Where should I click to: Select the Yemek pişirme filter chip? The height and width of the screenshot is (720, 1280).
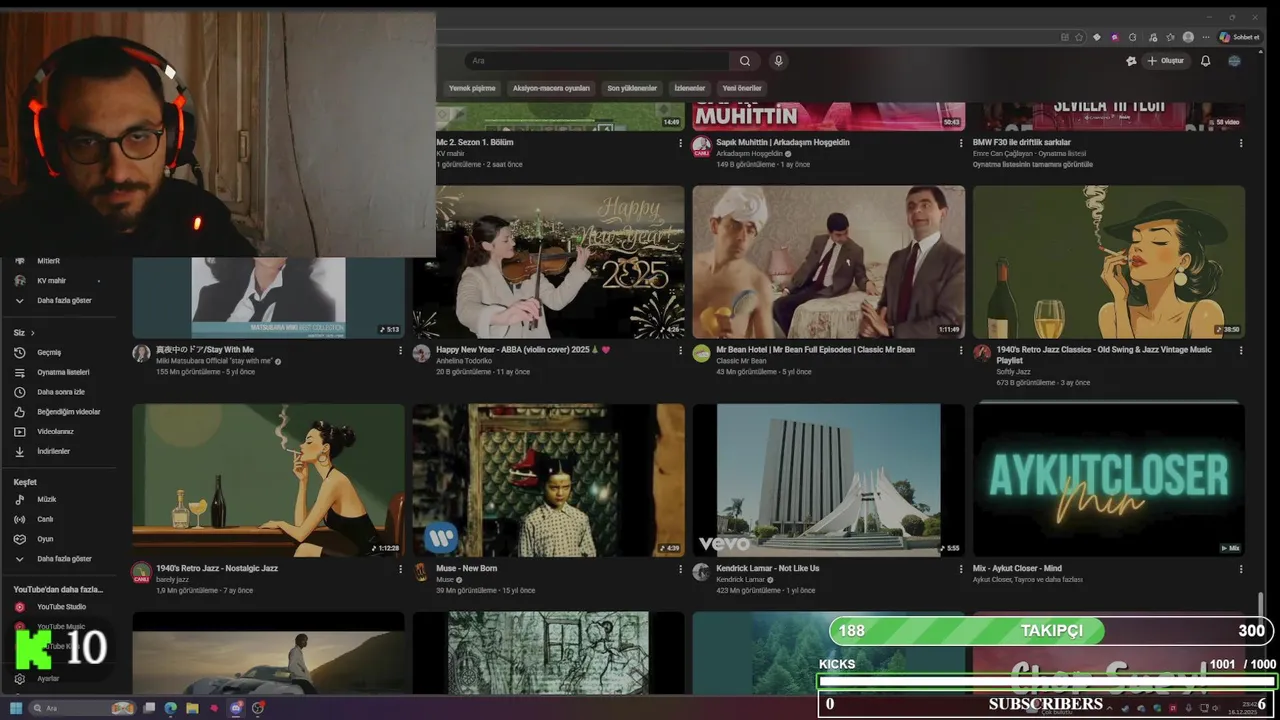(471, 88)
